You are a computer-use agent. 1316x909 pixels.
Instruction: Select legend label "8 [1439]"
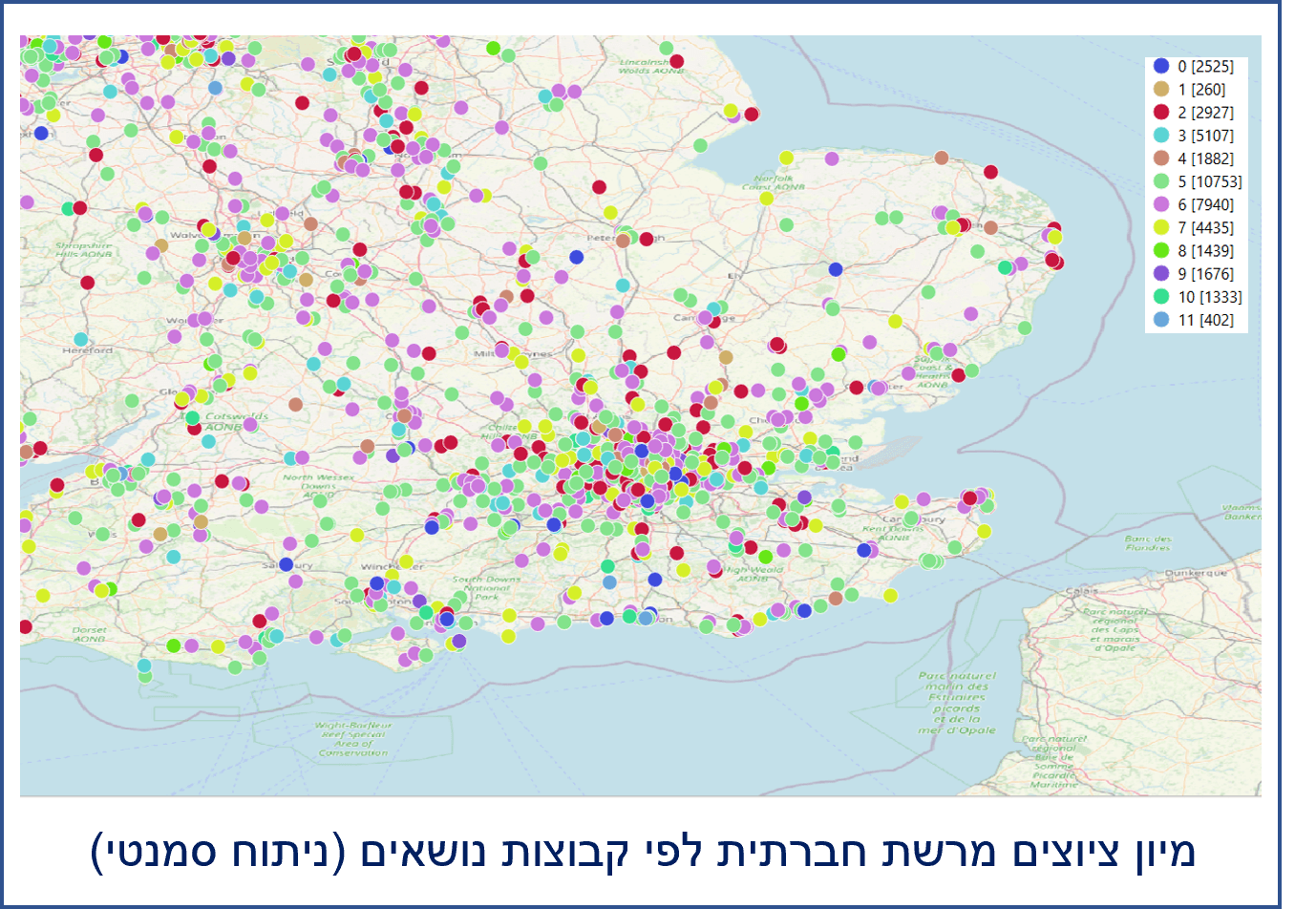click(1205, 250)
